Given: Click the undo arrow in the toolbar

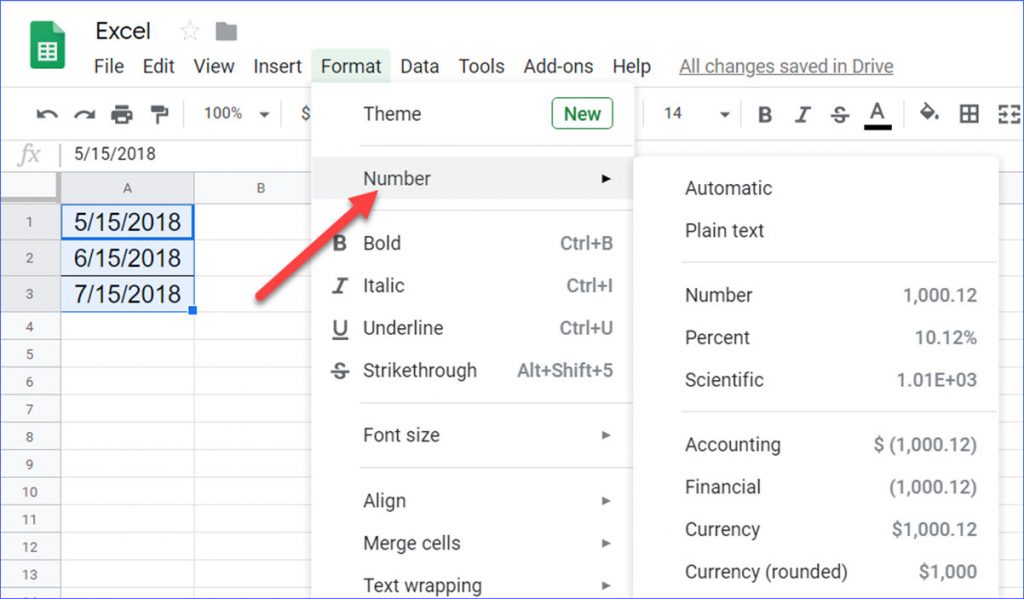Looking at the screenshot, I should click(x=46, y=115).
